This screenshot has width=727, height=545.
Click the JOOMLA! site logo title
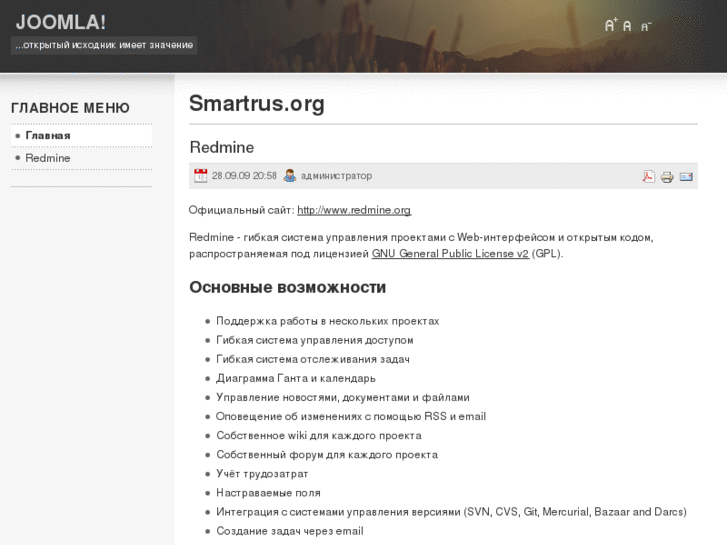pos(61,21)
